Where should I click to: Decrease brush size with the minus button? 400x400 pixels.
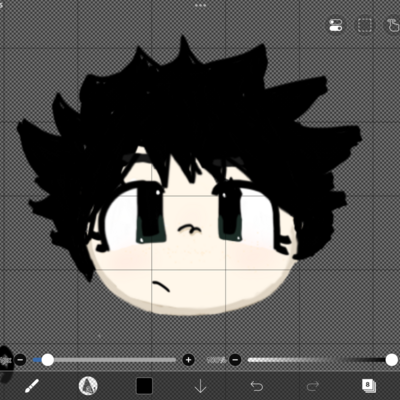click(x=20, y=360)
